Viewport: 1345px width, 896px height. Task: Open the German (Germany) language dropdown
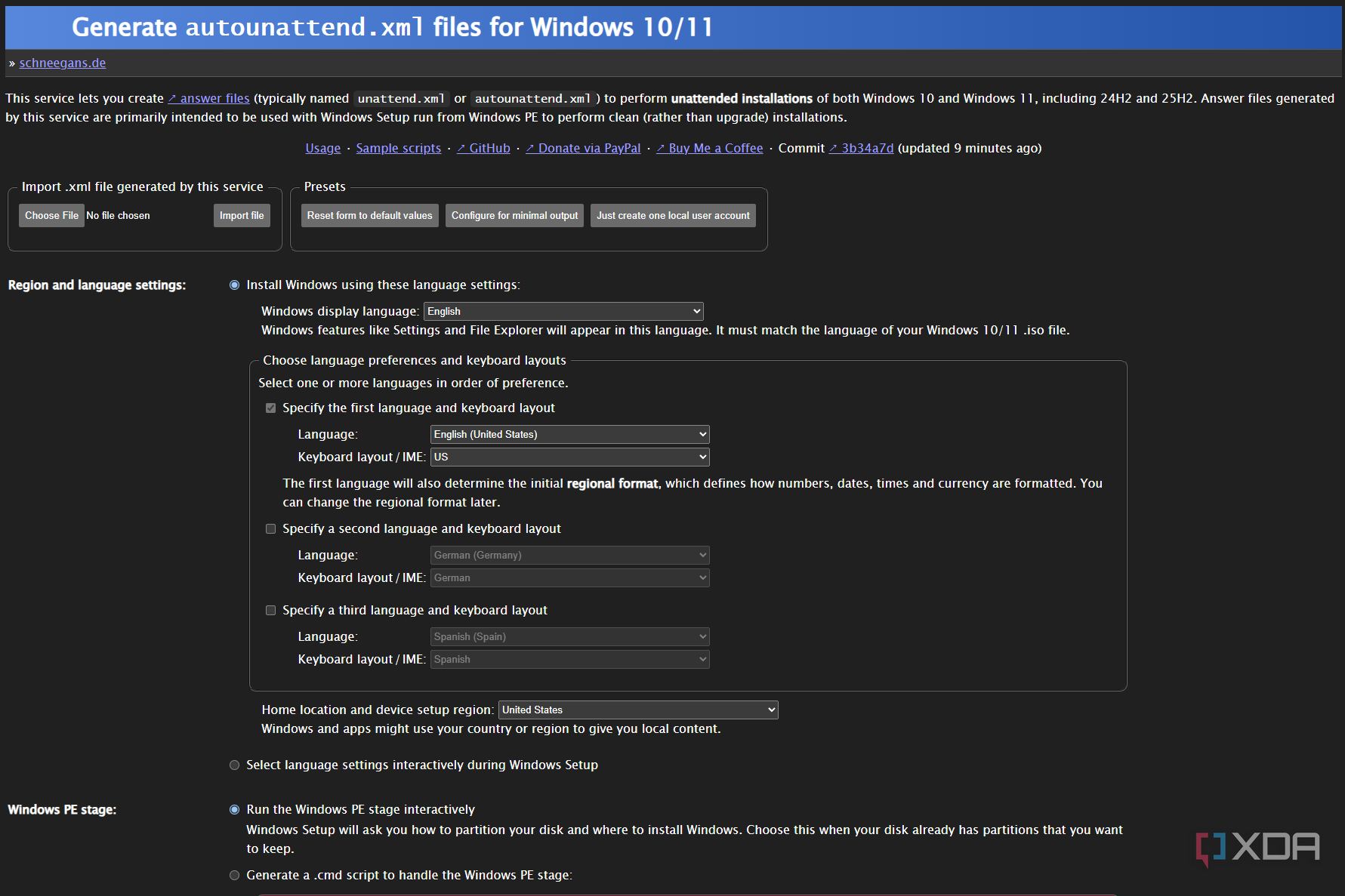click(x=569, y=555)
